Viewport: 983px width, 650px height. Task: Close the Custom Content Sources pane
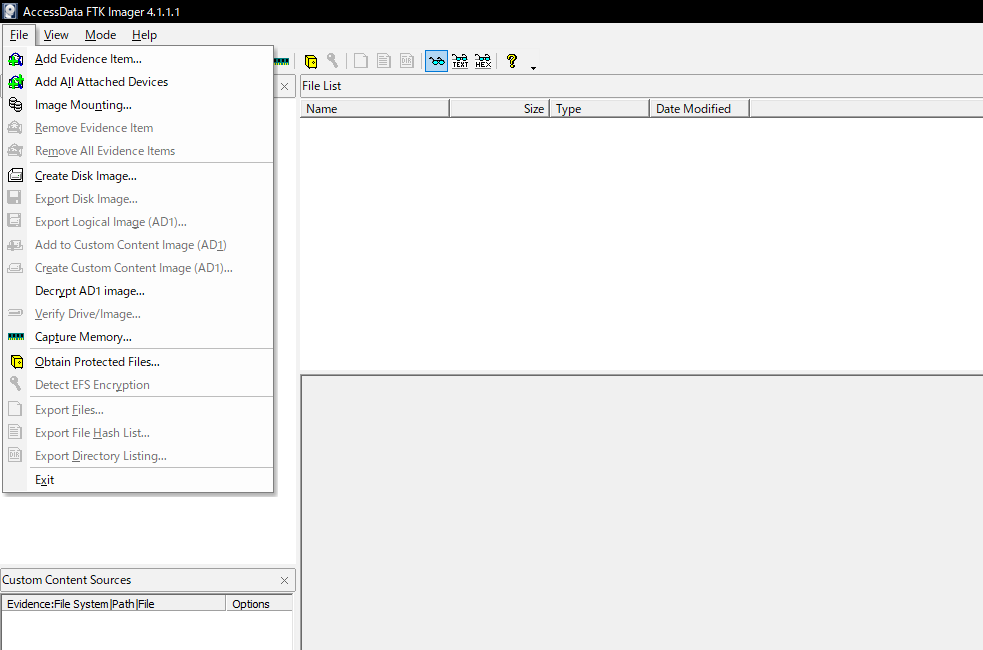tap(285, 580)
